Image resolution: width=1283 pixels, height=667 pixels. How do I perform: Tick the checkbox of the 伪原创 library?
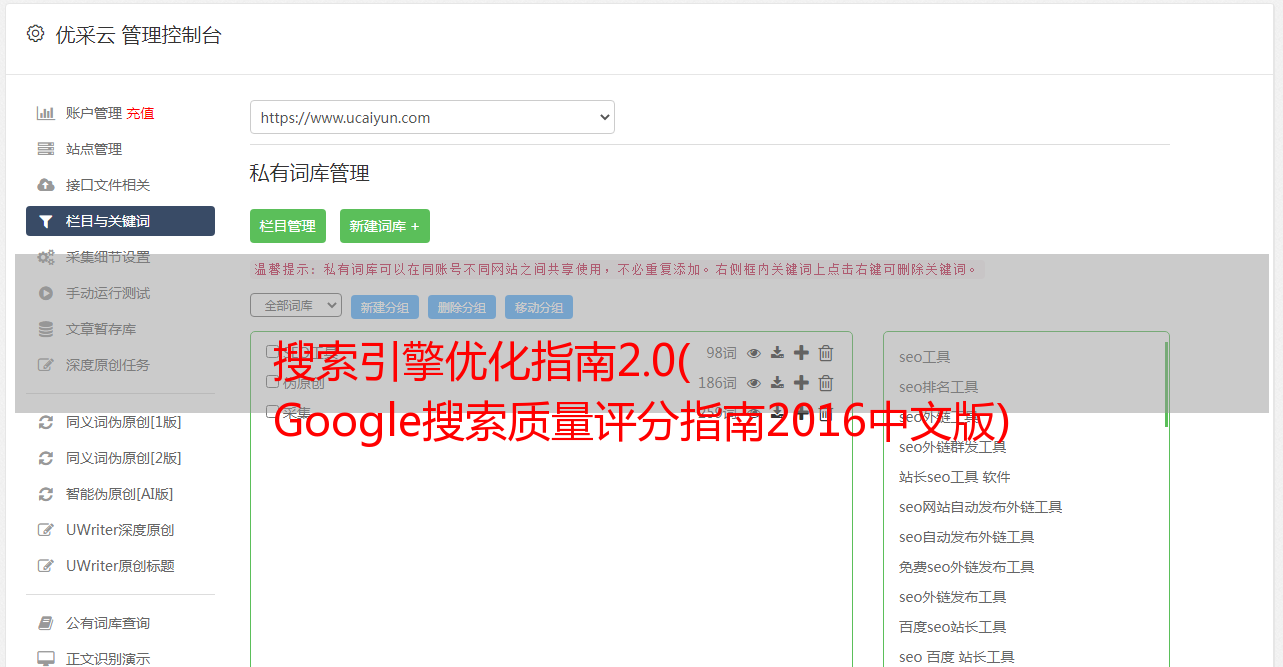coord(272,382)
